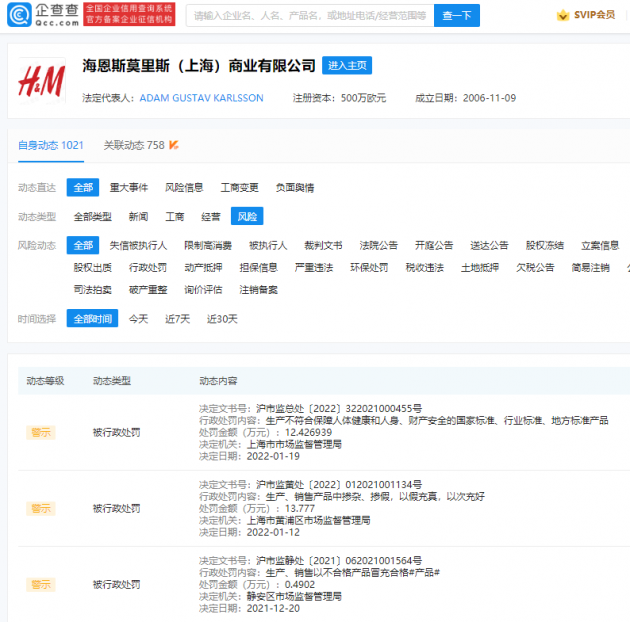This screenshot has height=622, width=630.
Task: Click the red 全国企业信用查询系统 banner
Action: coord(129,14)
